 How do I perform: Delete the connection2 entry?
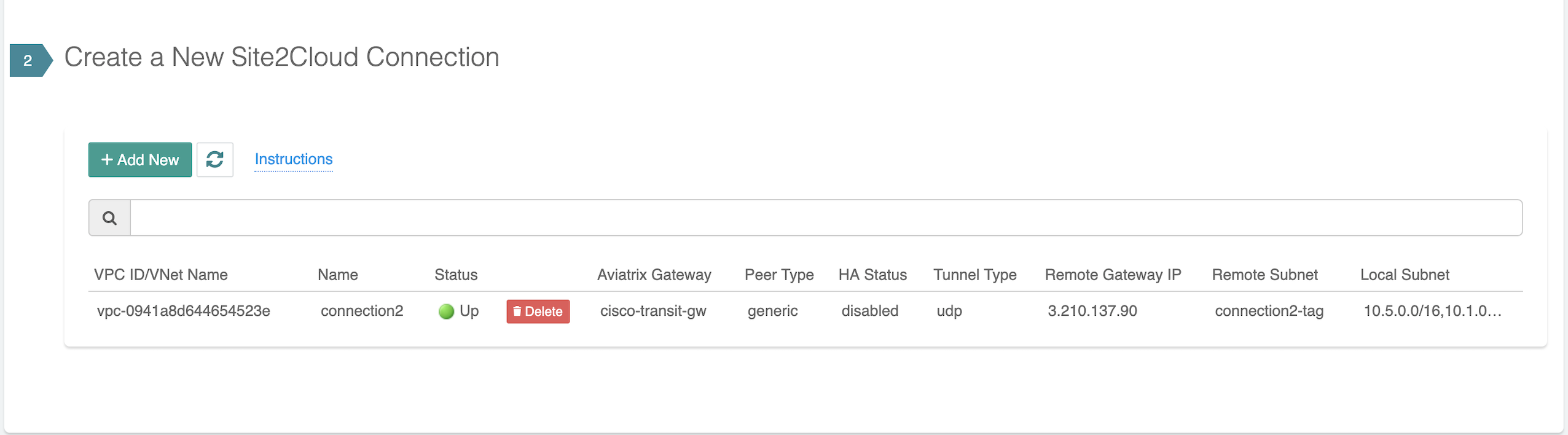tap(538, 312)
